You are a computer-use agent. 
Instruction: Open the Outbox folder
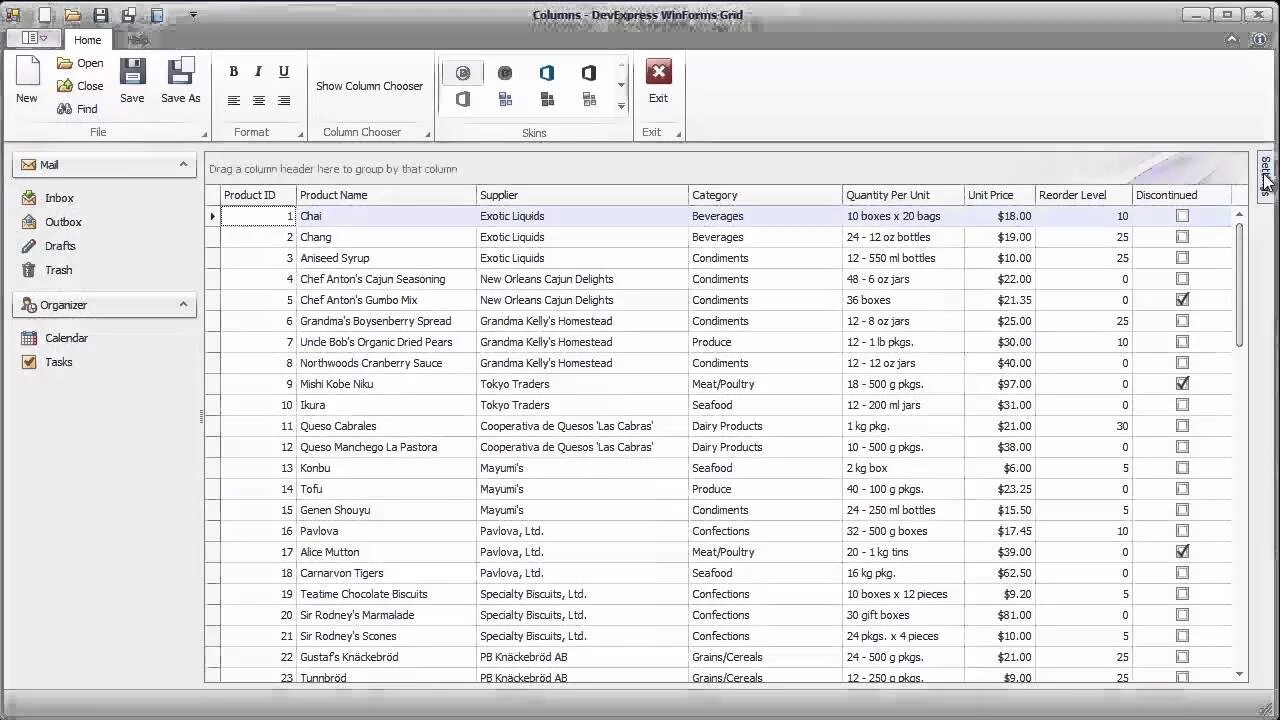pyautogui.click(x=63, y=222)
